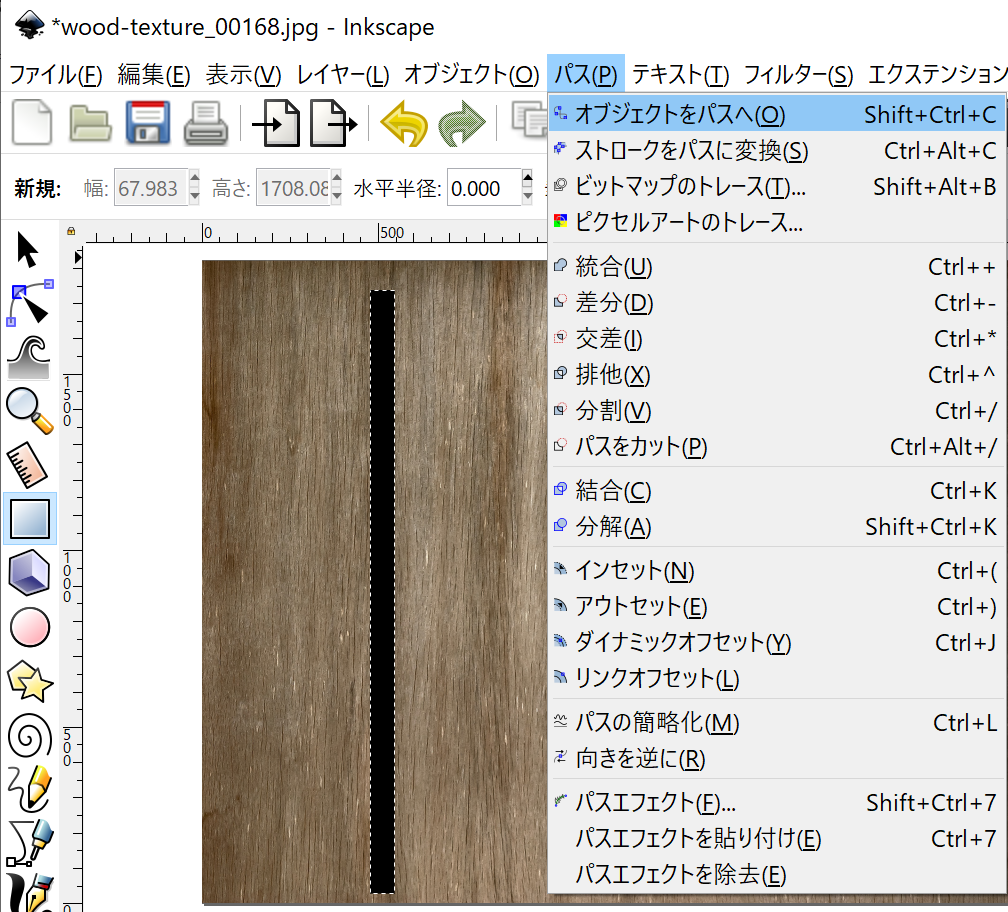
Task: Pick the Measure ruler tool
Action: [x=29, y=464]
